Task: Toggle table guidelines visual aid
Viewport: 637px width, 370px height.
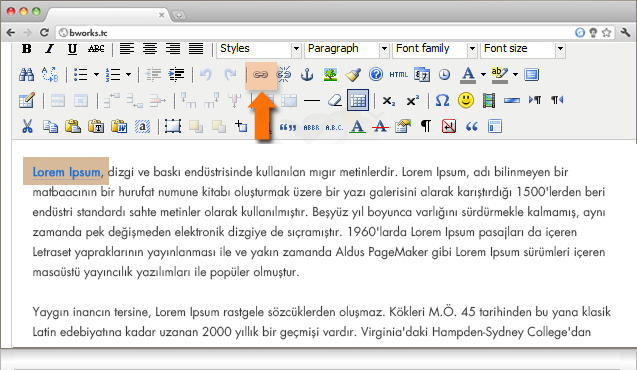Action: (358, 100)
